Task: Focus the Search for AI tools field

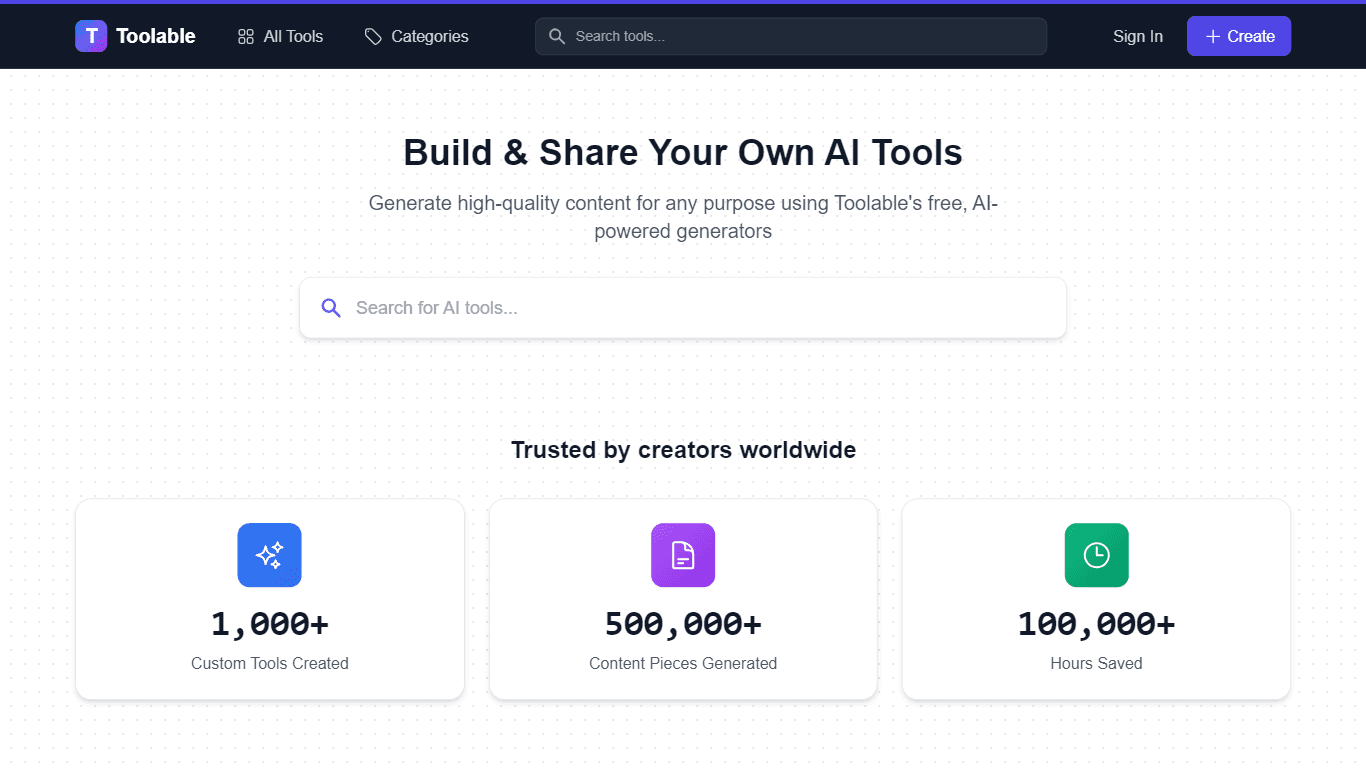Action: tap(683, 308)
